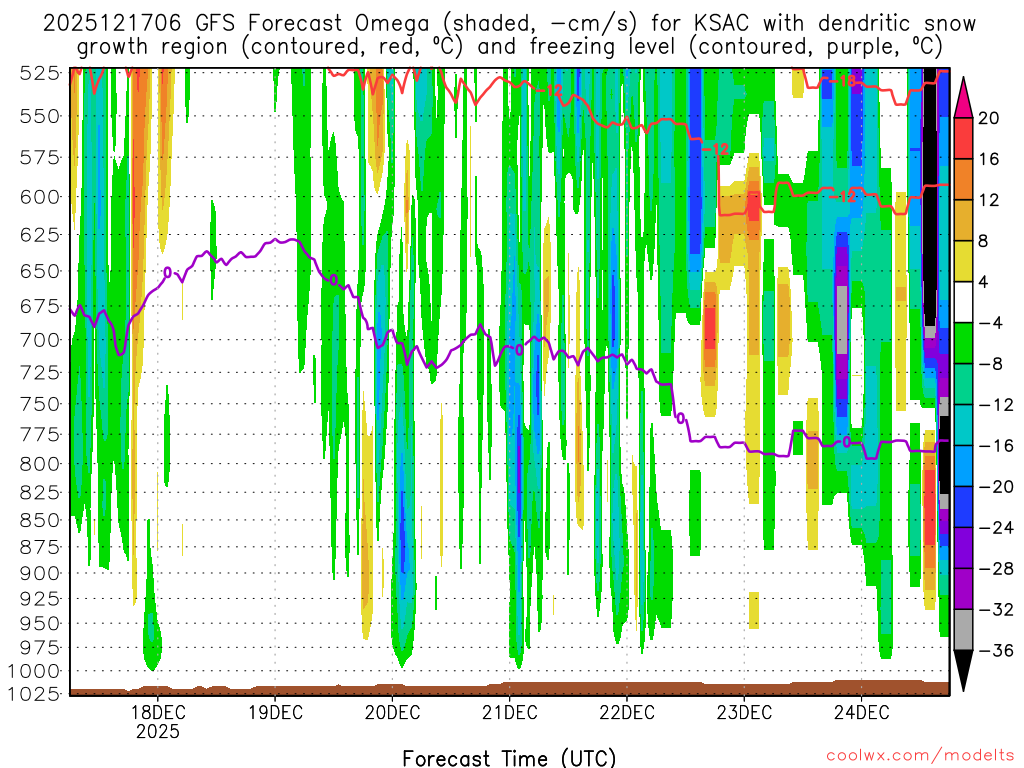The width and height of the screenshot is (1024, 768).
Task: Click the 1000 pressure level label
Action: tap(34, 671)
